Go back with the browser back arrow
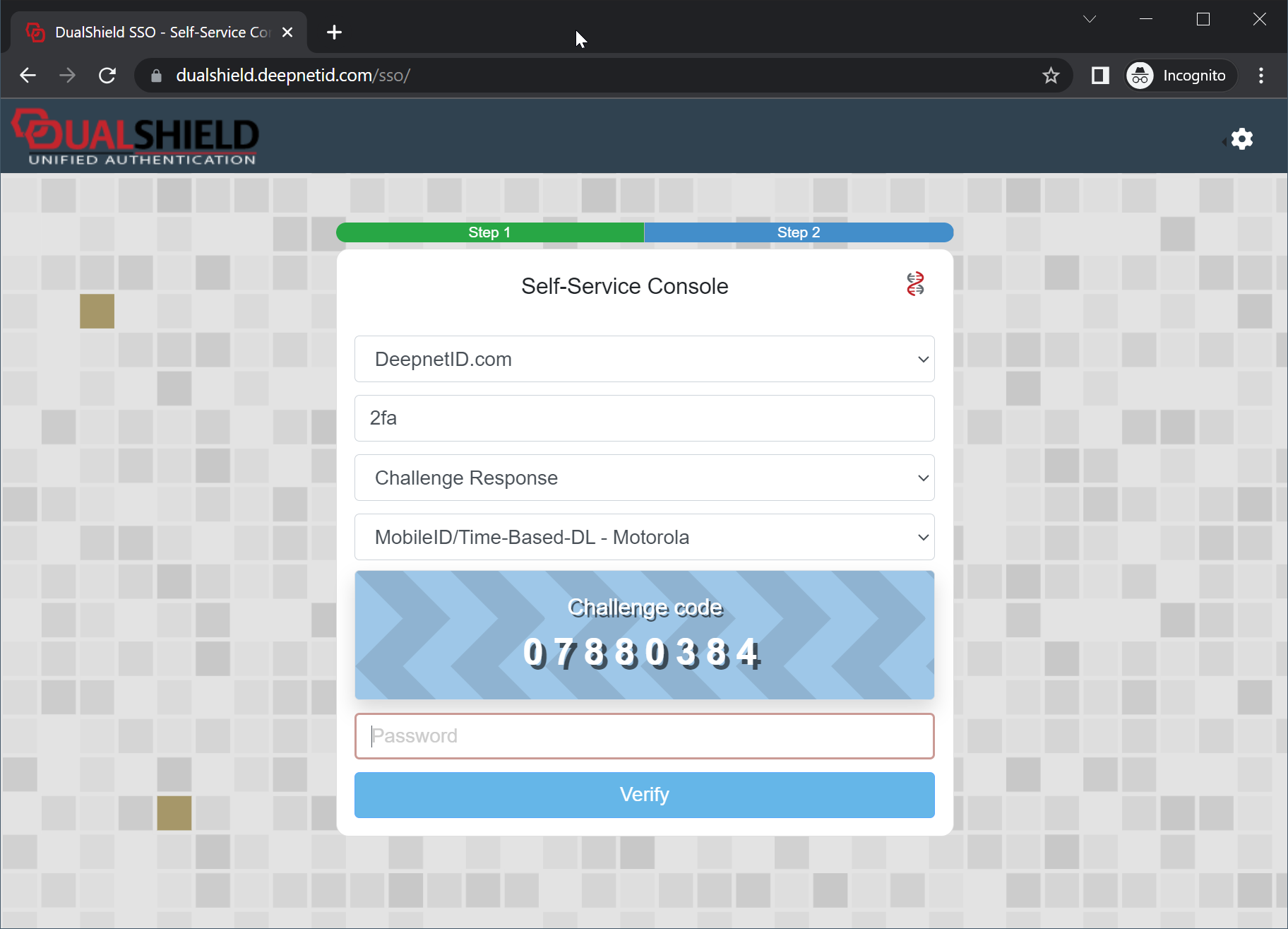Image resolution: width=1288 pixels, height=929 pixels. point(28,76)
